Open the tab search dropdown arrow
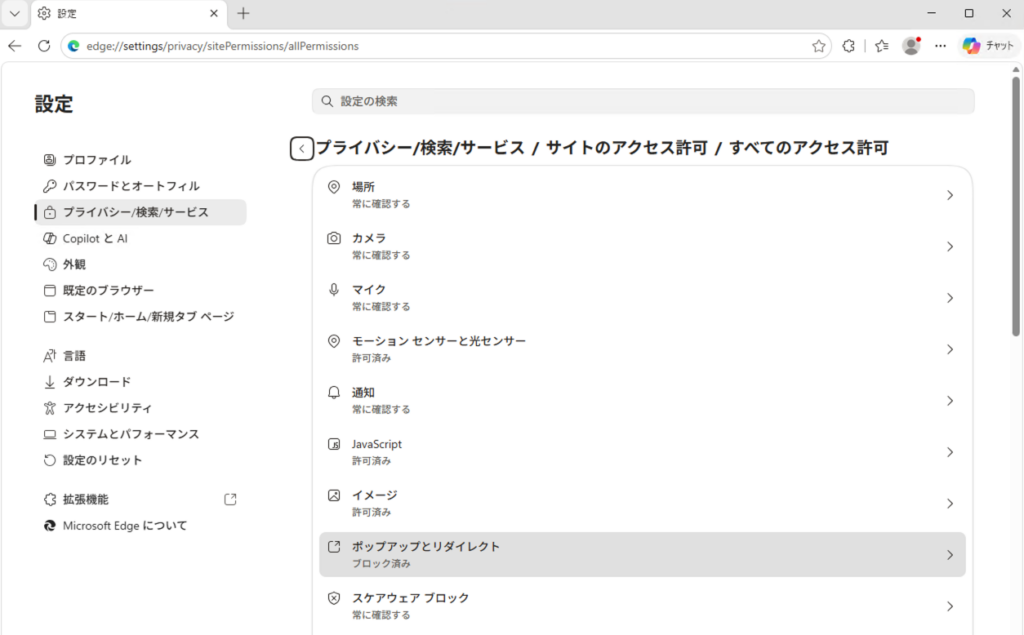Viewport: 1024px width, 635px height. (x=14, y=13)
